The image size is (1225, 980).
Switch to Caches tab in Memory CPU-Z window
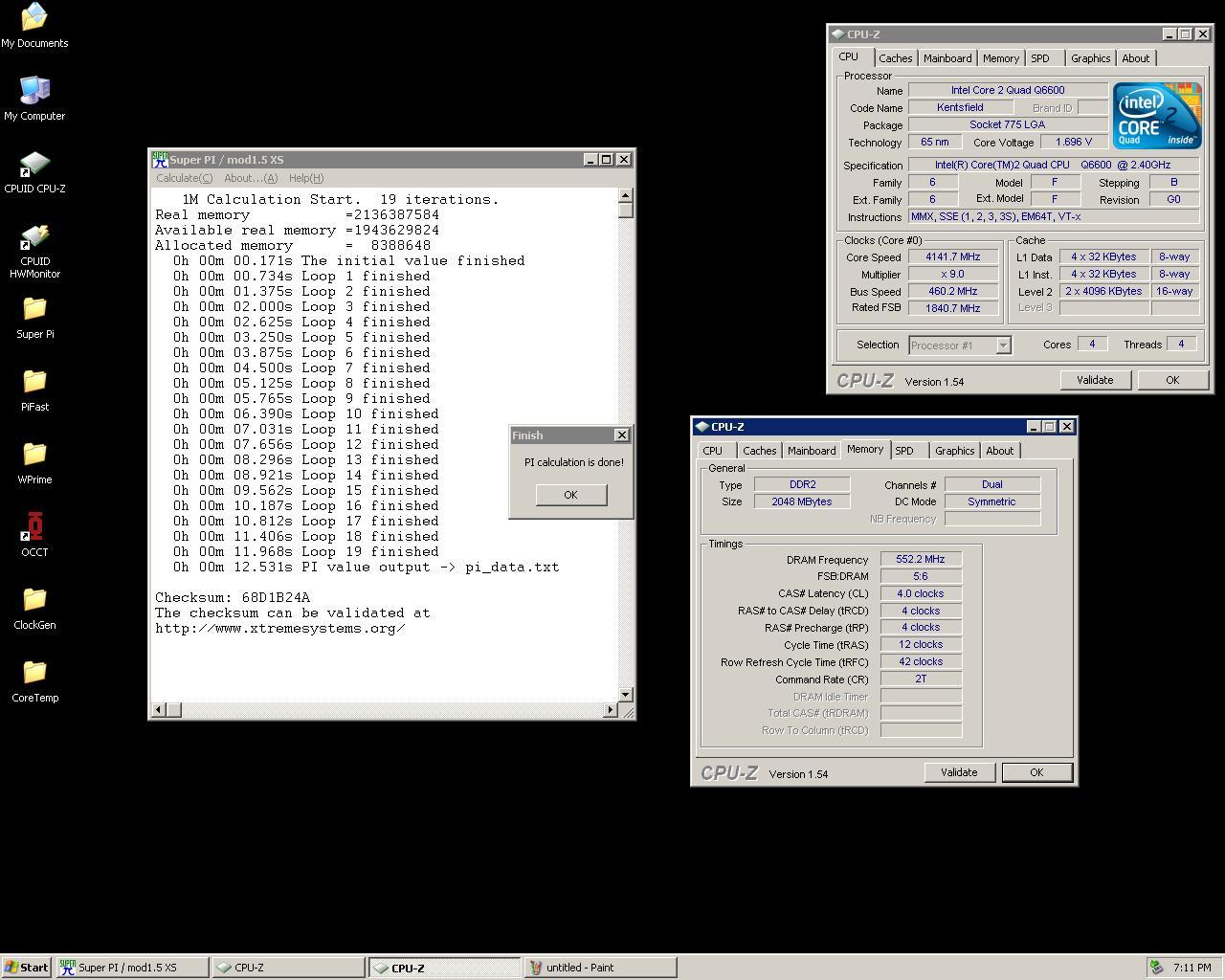(760, 451)
